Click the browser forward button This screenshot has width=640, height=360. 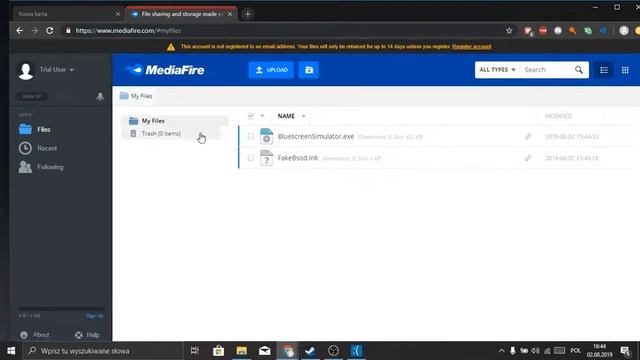tap(35, 31)
